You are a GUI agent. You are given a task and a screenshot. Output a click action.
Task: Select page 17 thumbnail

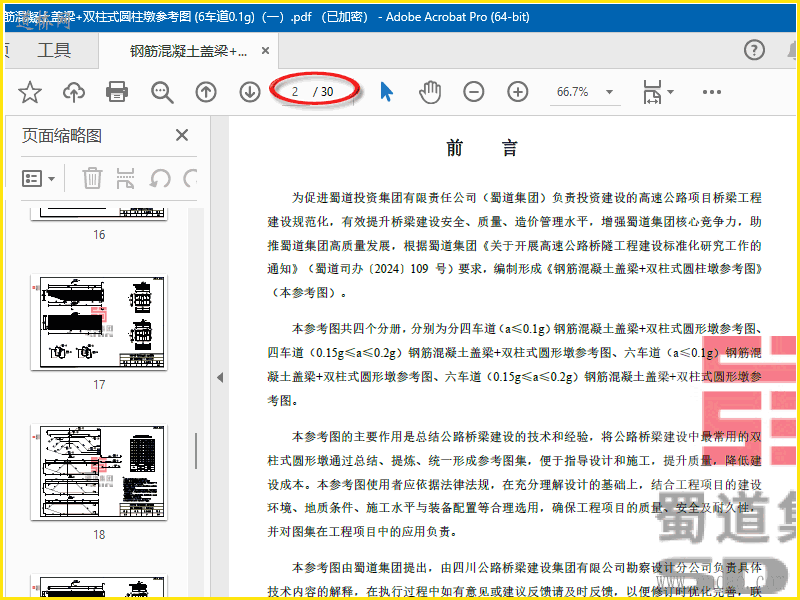pyautogui.click(x=97, y=323)
